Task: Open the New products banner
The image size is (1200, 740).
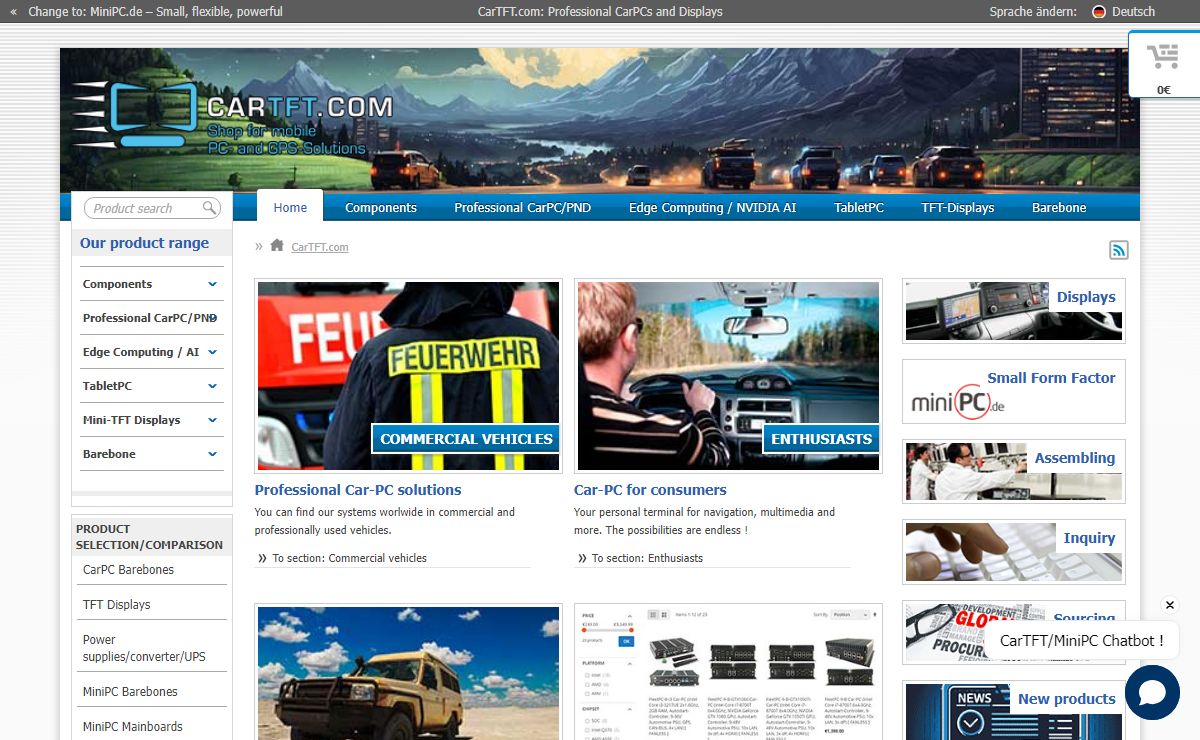Action: [x=1014, y=710]
